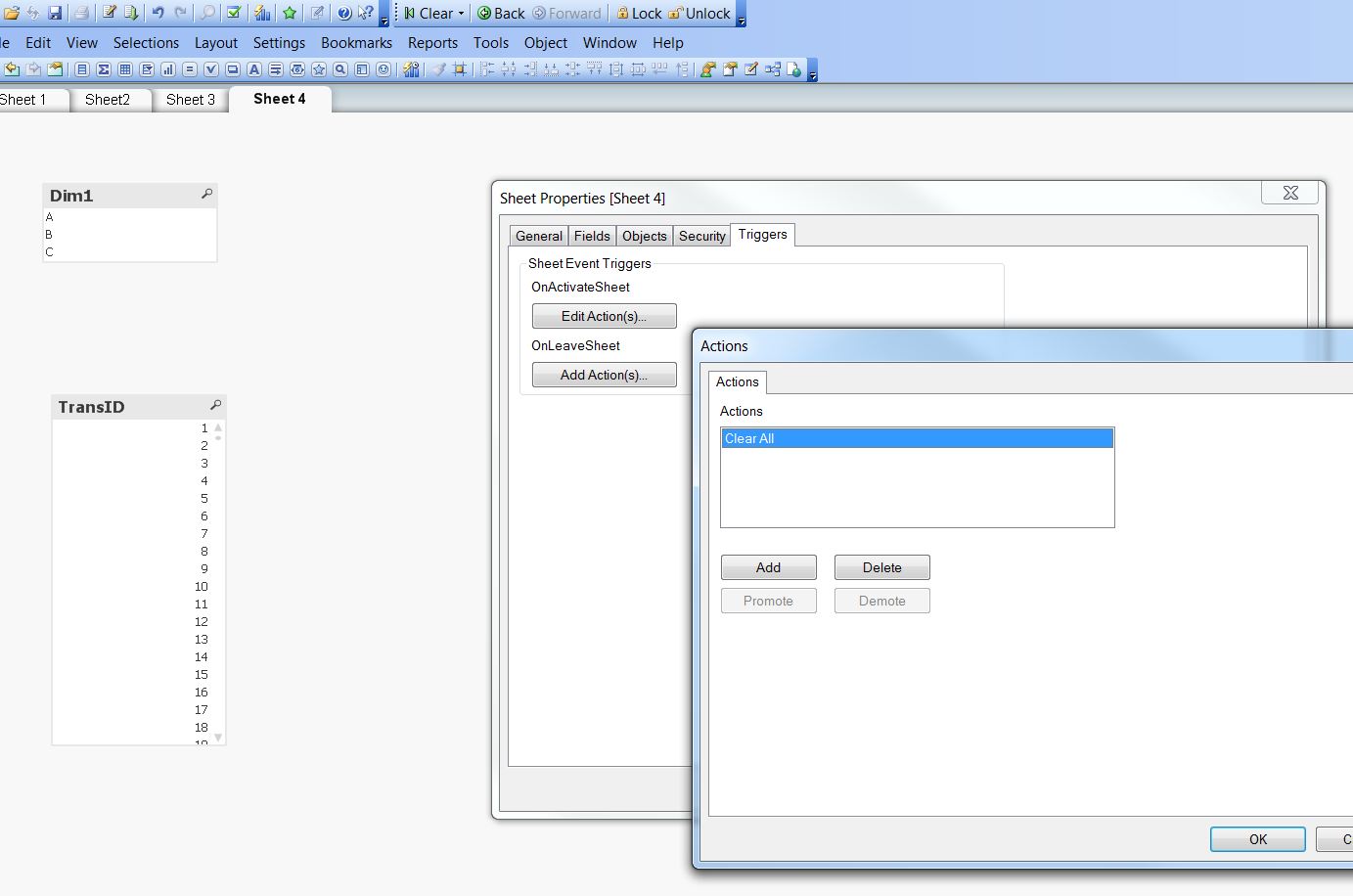Image resolution: width=1353 pixels, height=896 pixels.
Task: Open Quick Chart wizard in design toolbar
Action: click(x=411, y=69)
